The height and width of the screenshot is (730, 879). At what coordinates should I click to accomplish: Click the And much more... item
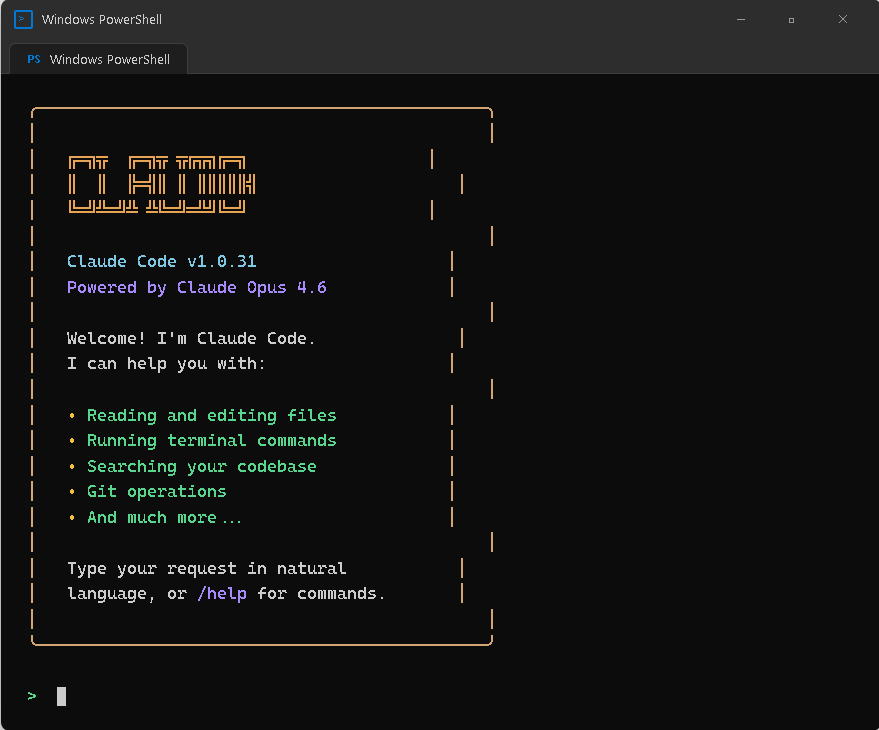(164, 517)
